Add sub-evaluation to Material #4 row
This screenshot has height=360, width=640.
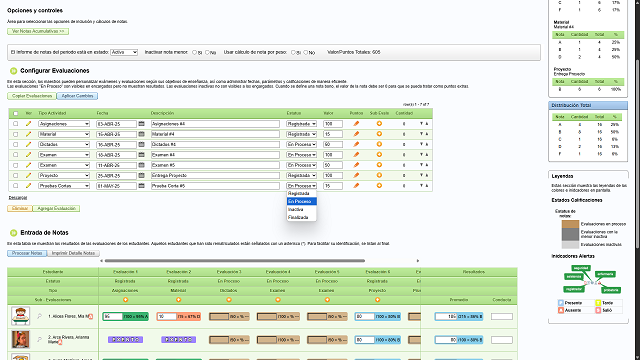pyautogui.click(x=379, y=134)
